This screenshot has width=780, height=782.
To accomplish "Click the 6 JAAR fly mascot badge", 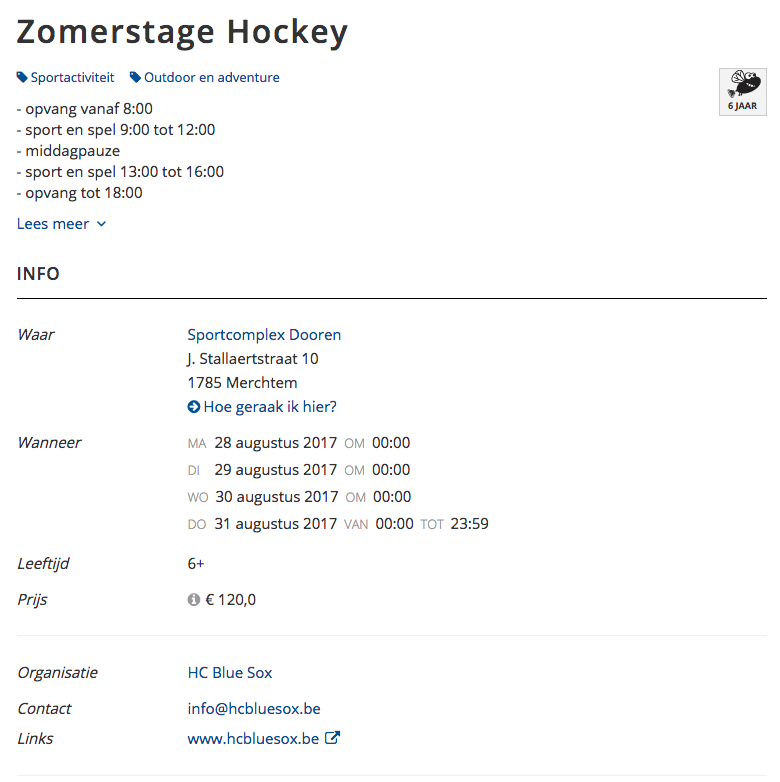I will (742, 92).
